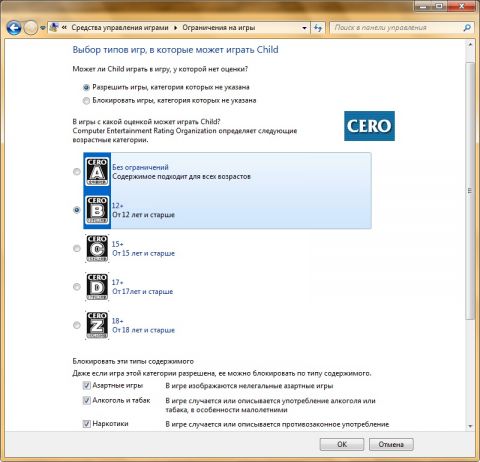Click the От 12 лет и старше text
The image size is (480, 462).
143,215
